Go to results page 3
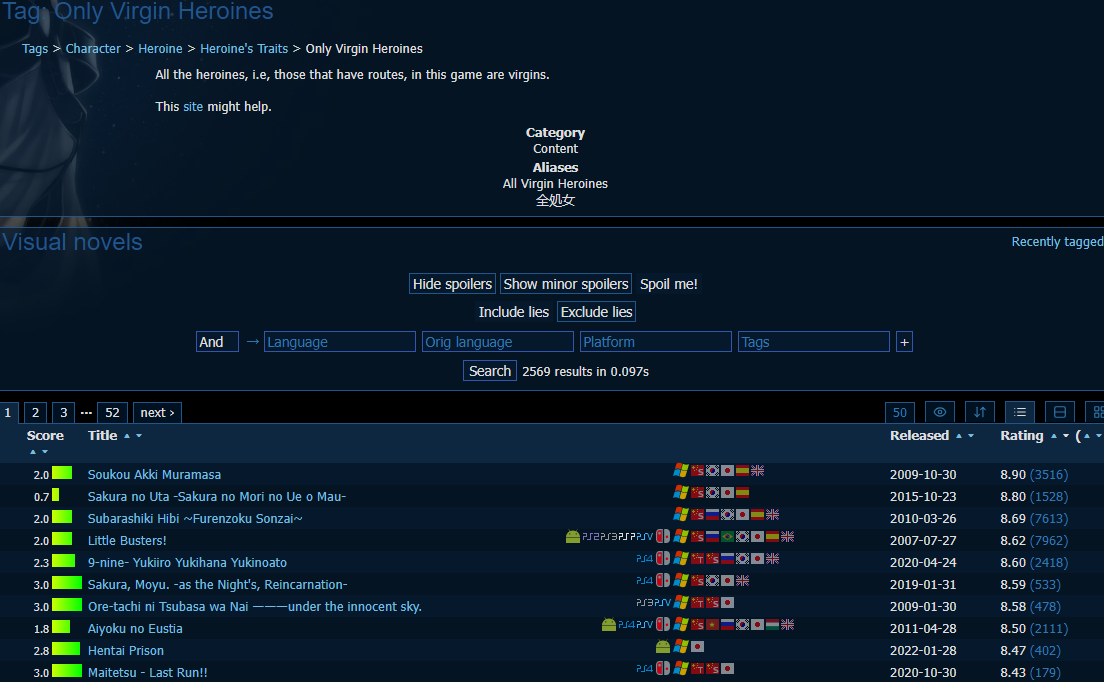 click(x=63, y=412)
